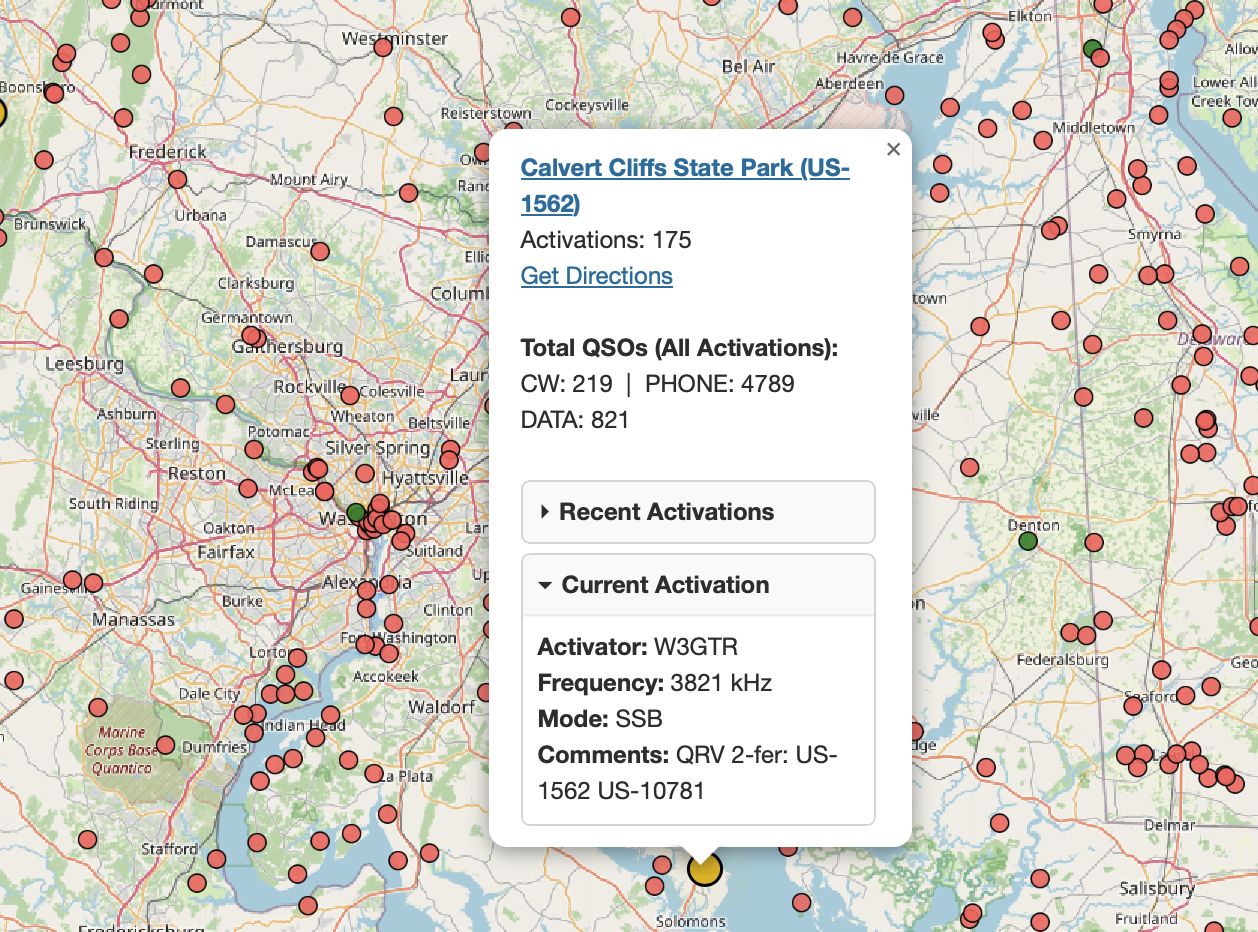Click the red marker left of Dumfries

coord(166,745)
